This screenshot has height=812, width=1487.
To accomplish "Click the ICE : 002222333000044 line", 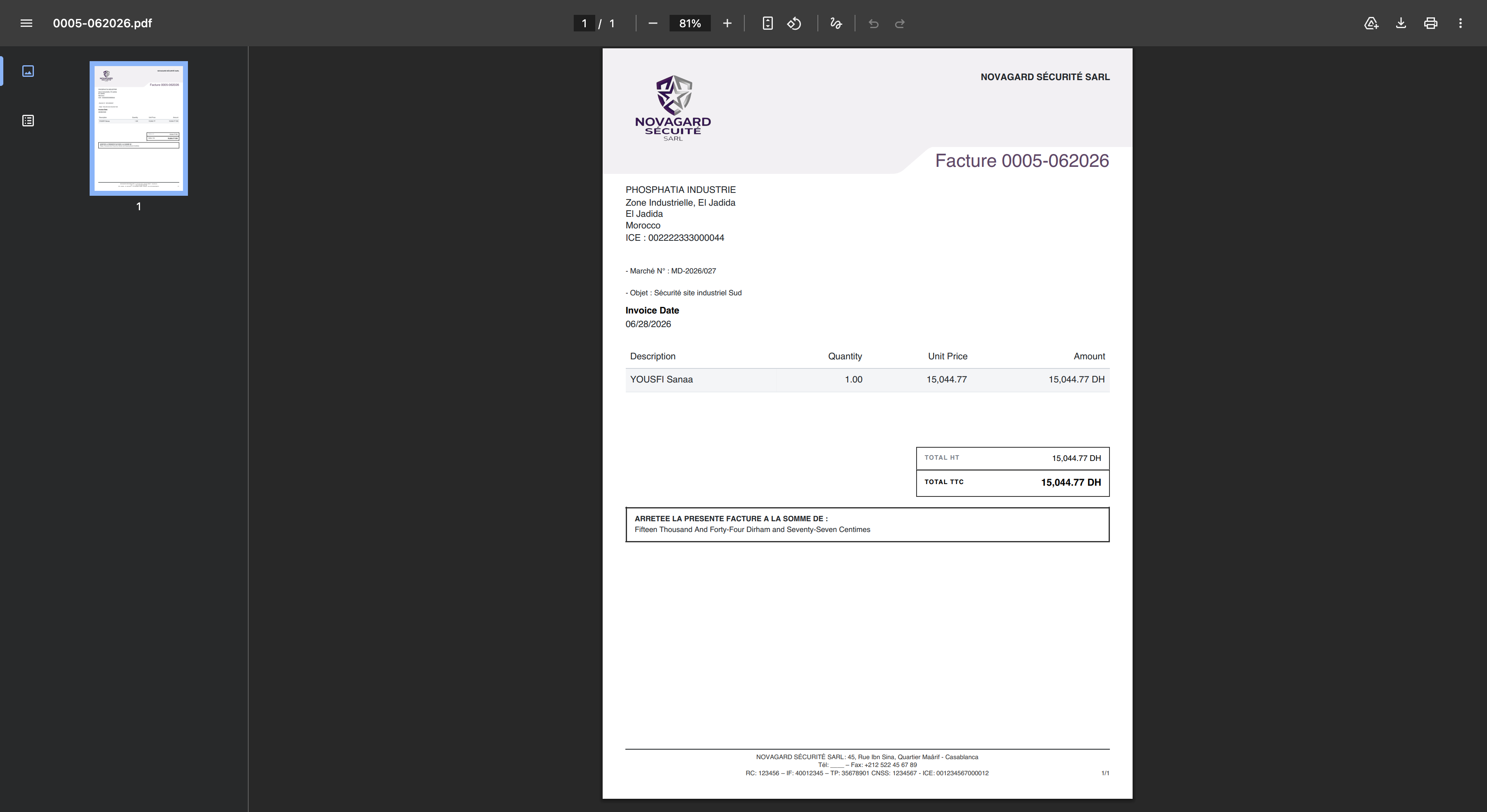I will pos(675,238).
